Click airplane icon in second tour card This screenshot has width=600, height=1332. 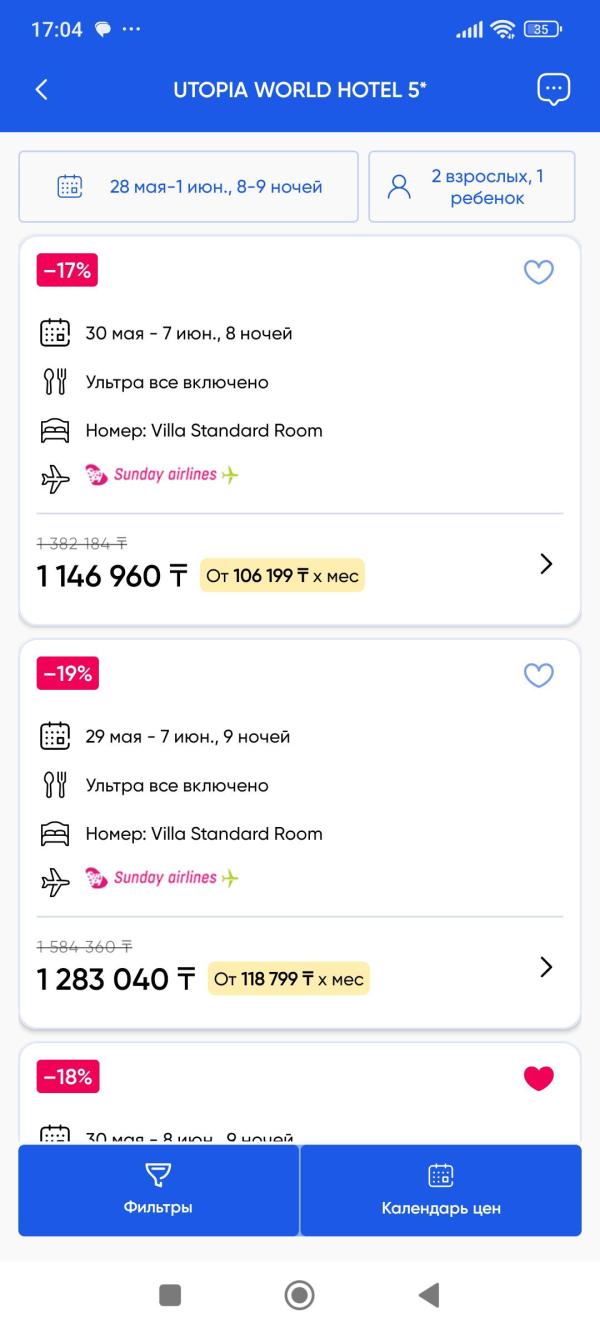click(x=55, y=881)
